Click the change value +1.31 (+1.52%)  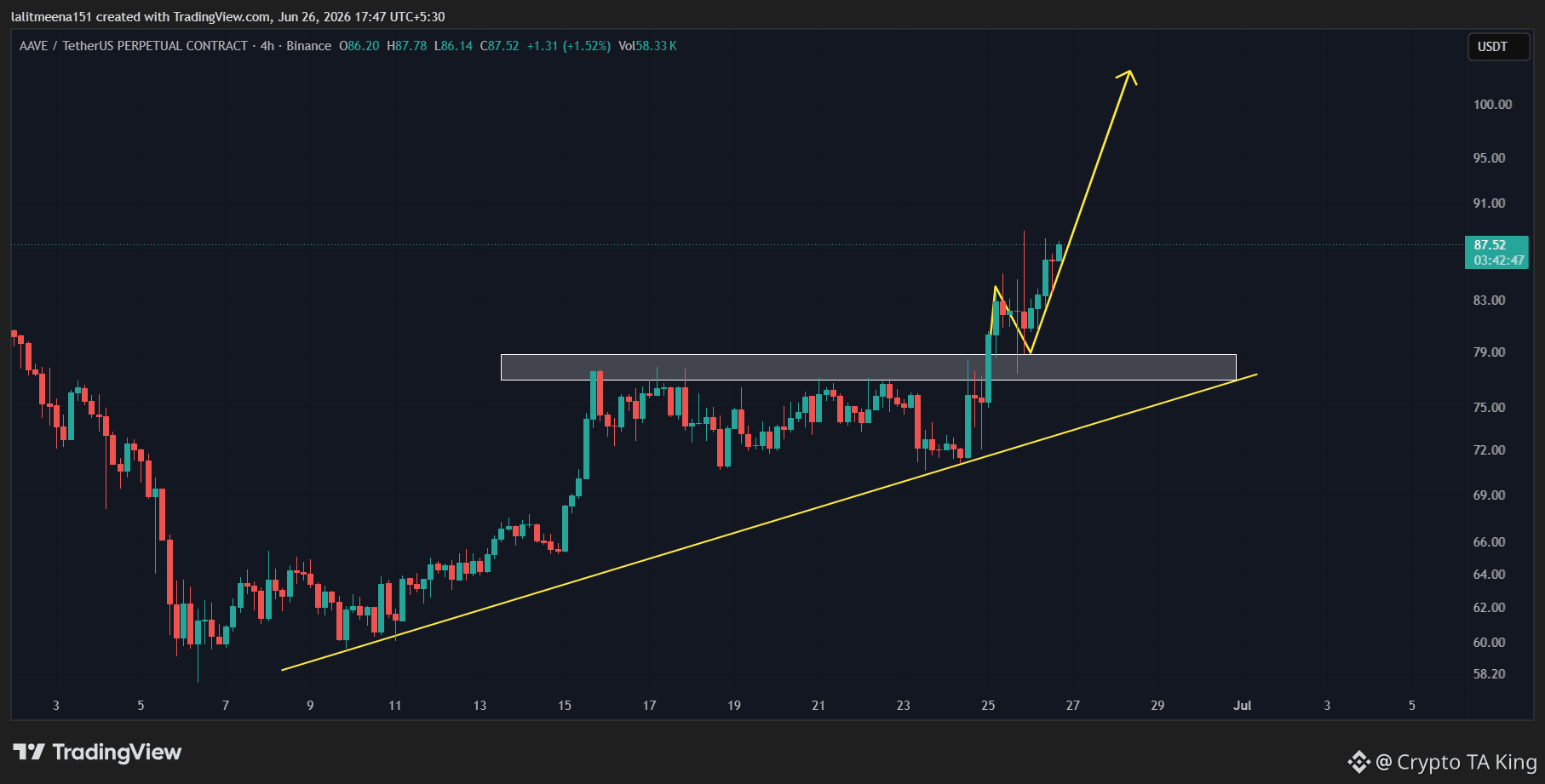(569, 46)
